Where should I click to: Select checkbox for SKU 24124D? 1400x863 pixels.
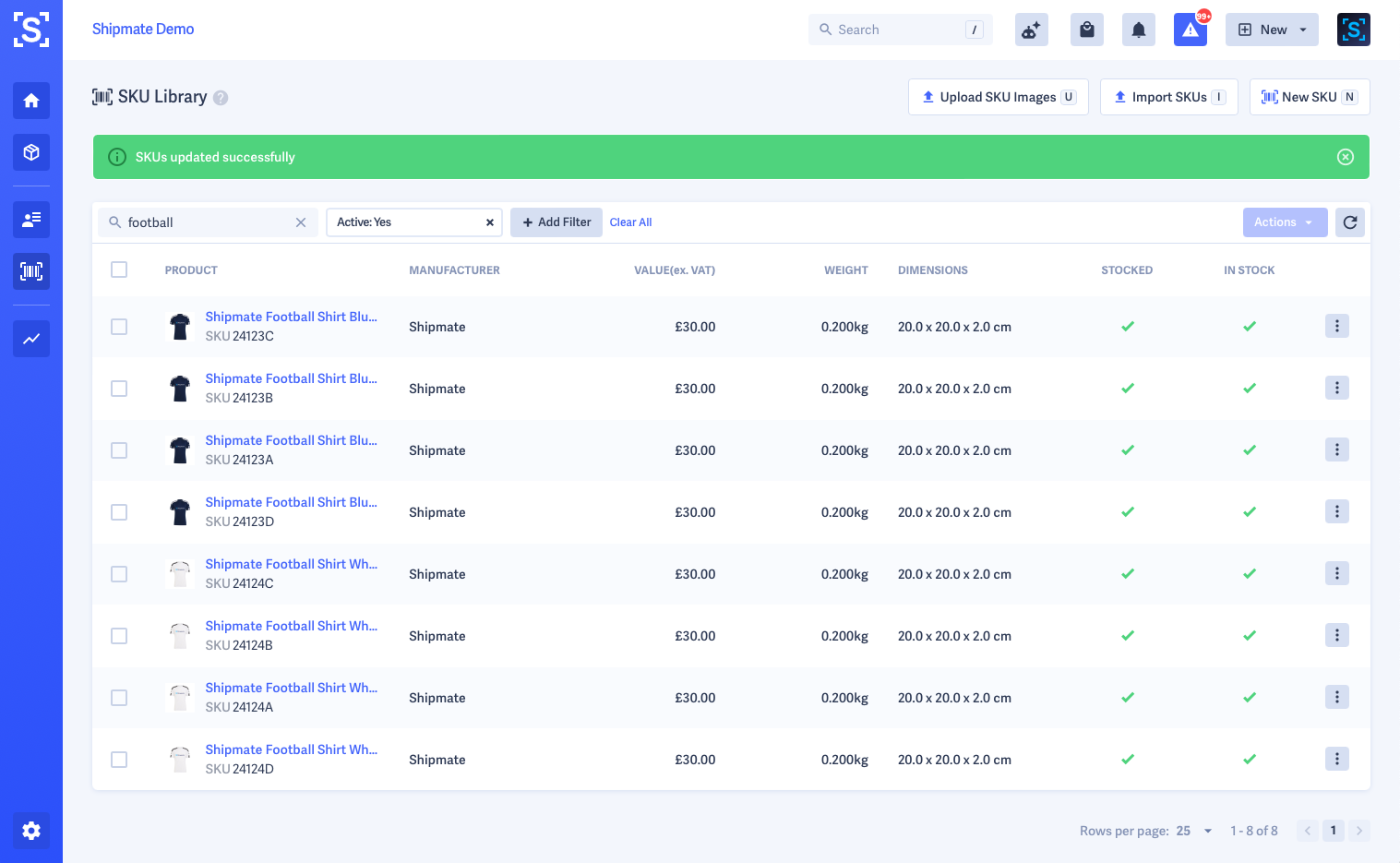pyautogui.click(x=119, y=760)
